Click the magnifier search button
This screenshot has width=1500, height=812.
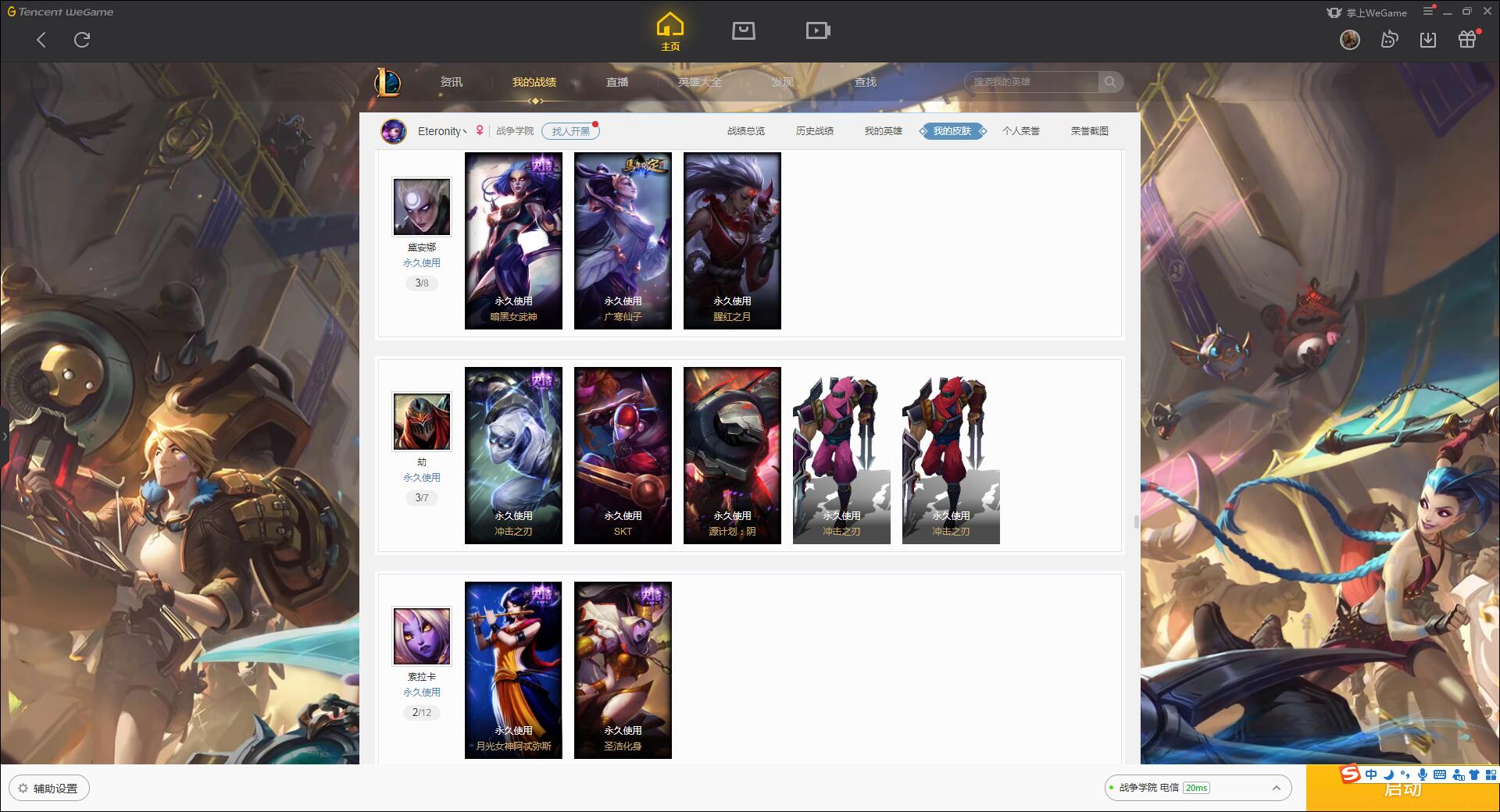[x=1110, y=82]
